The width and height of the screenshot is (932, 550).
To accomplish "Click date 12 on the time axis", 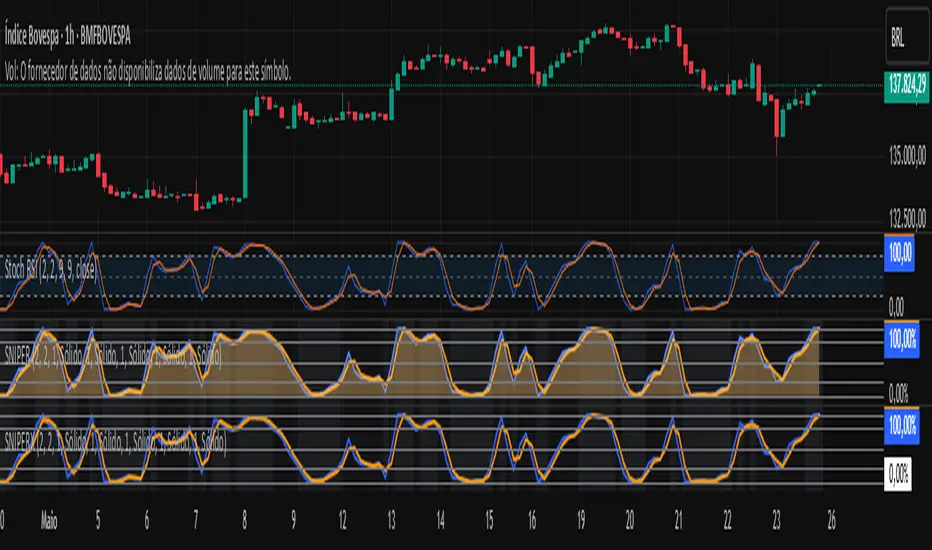I will point(342,521).
